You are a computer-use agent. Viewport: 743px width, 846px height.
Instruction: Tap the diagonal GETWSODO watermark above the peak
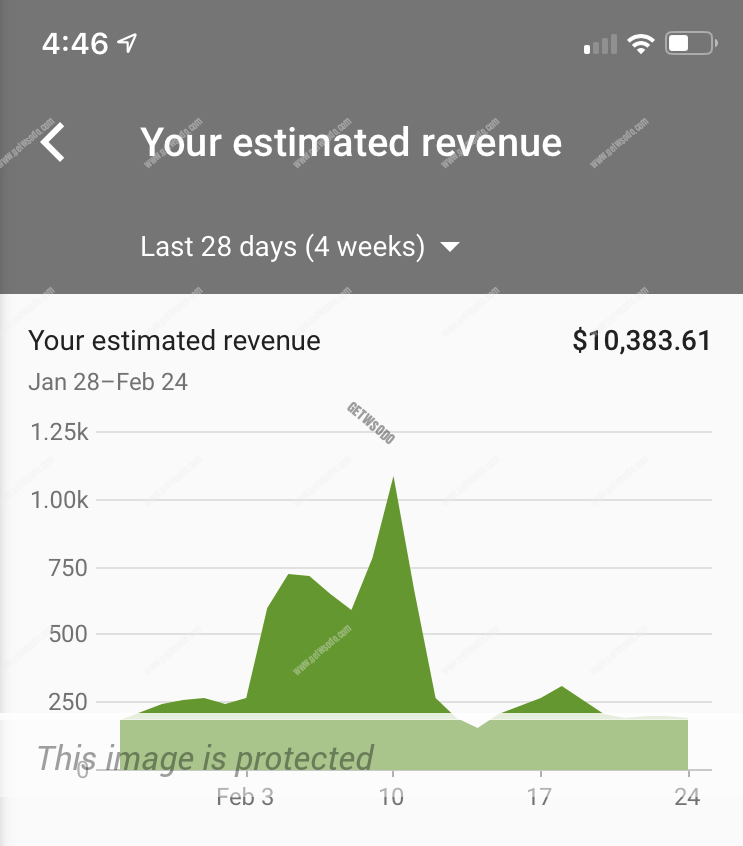click(370, 424)
